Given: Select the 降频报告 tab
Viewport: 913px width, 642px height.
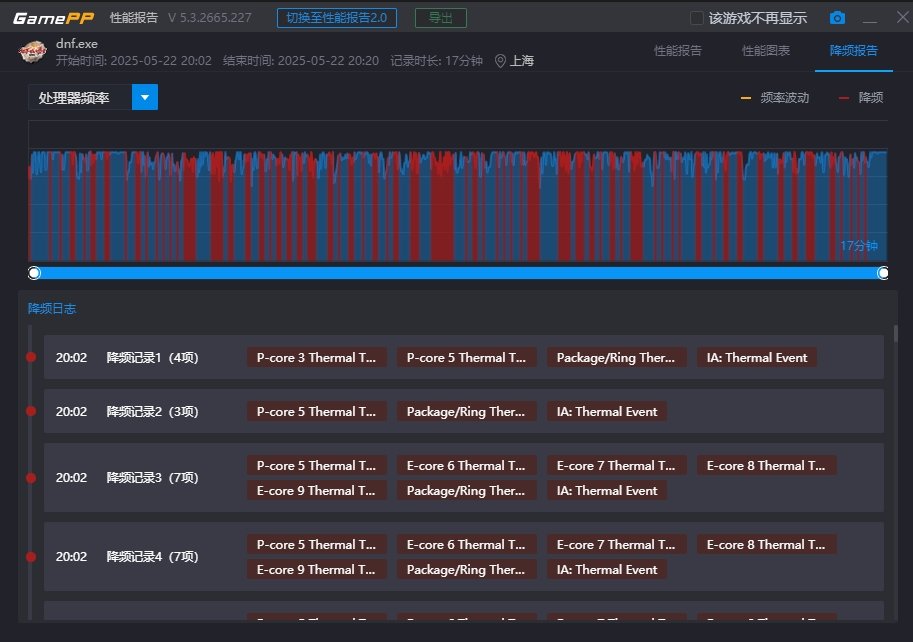Looking at the screenshot, I should (853, 51).
